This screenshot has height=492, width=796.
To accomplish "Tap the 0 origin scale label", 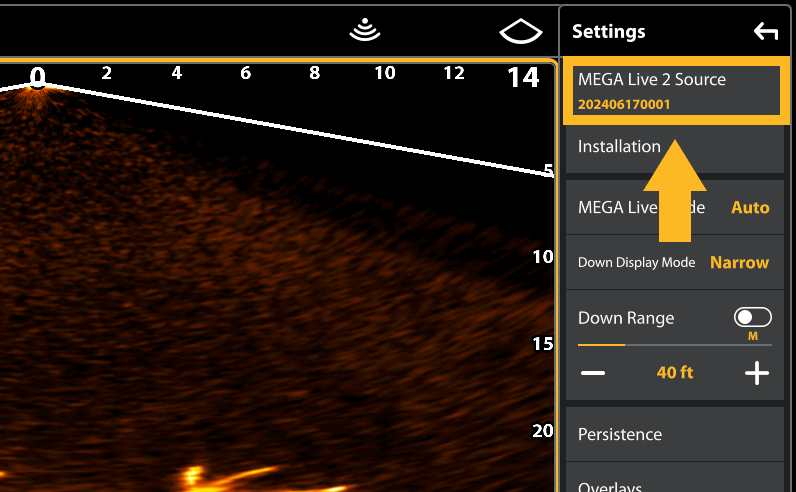I will (38, 78).
